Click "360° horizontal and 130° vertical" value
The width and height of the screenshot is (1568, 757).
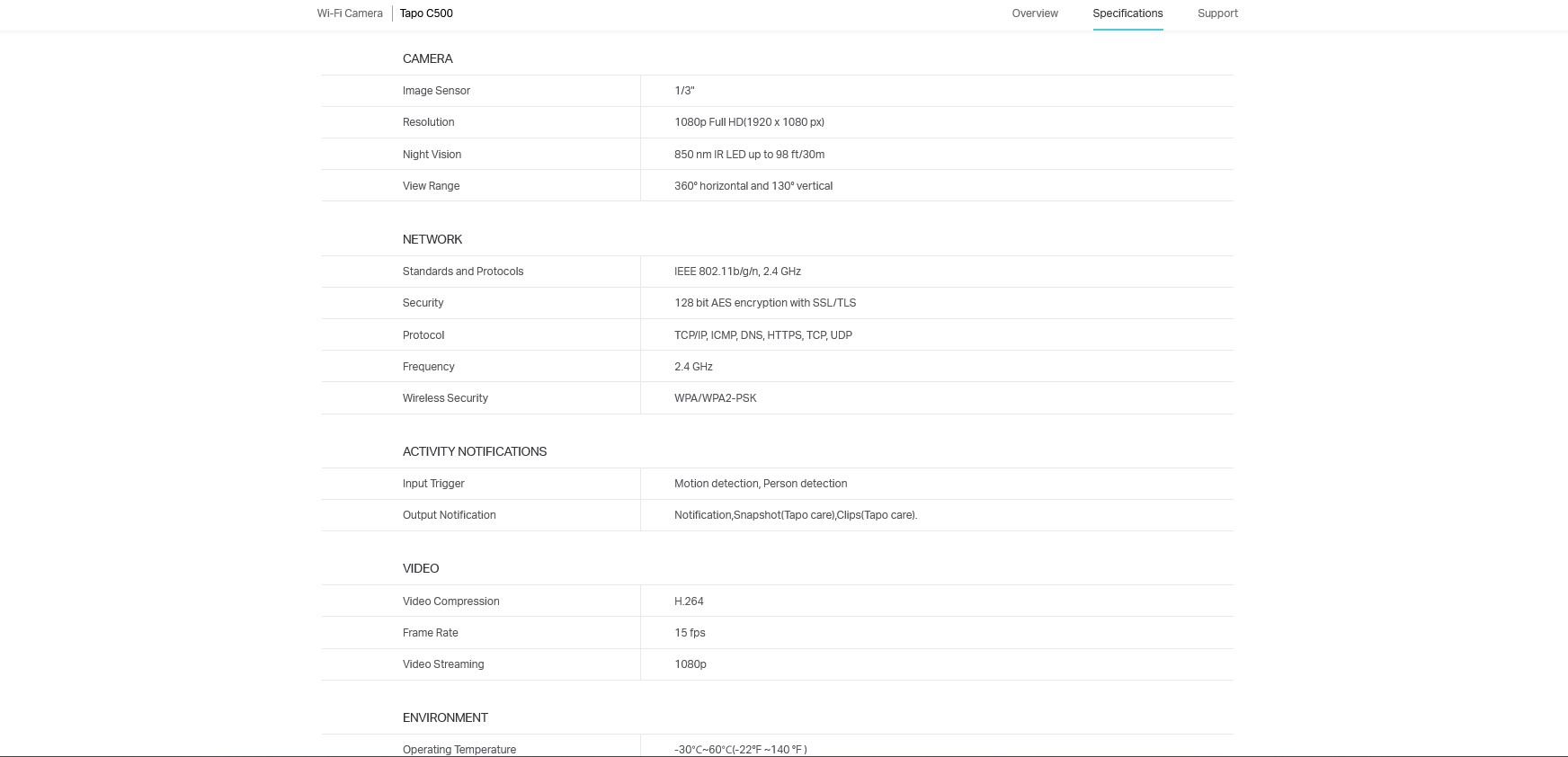click(x=753, y=186)
